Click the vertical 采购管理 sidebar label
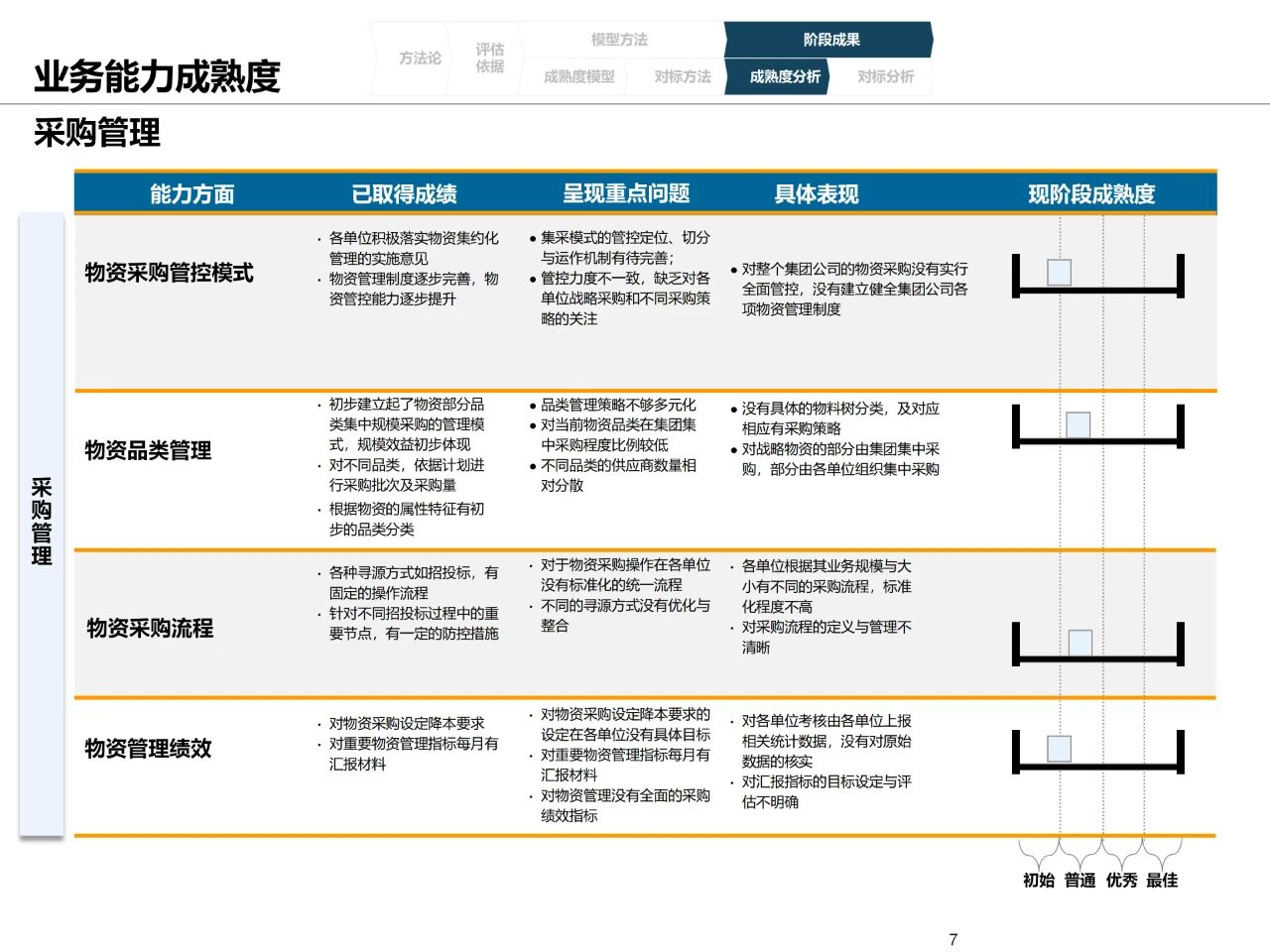Viewport: 1270px width, 952px height. click(x=42, y=522)
